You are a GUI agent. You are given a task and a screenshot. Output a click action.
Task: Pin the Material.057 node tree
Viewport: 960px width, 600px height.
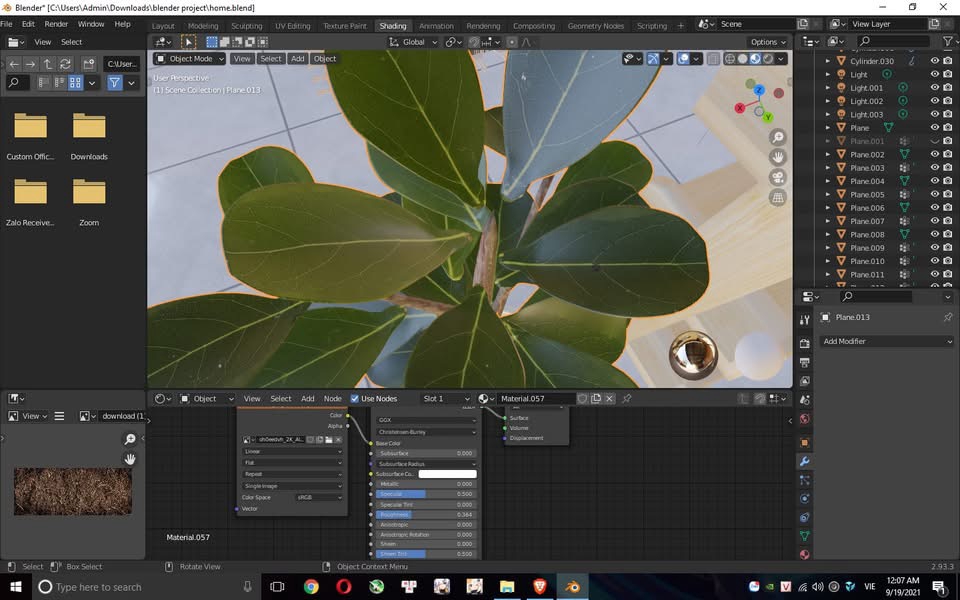pos(627,399)
